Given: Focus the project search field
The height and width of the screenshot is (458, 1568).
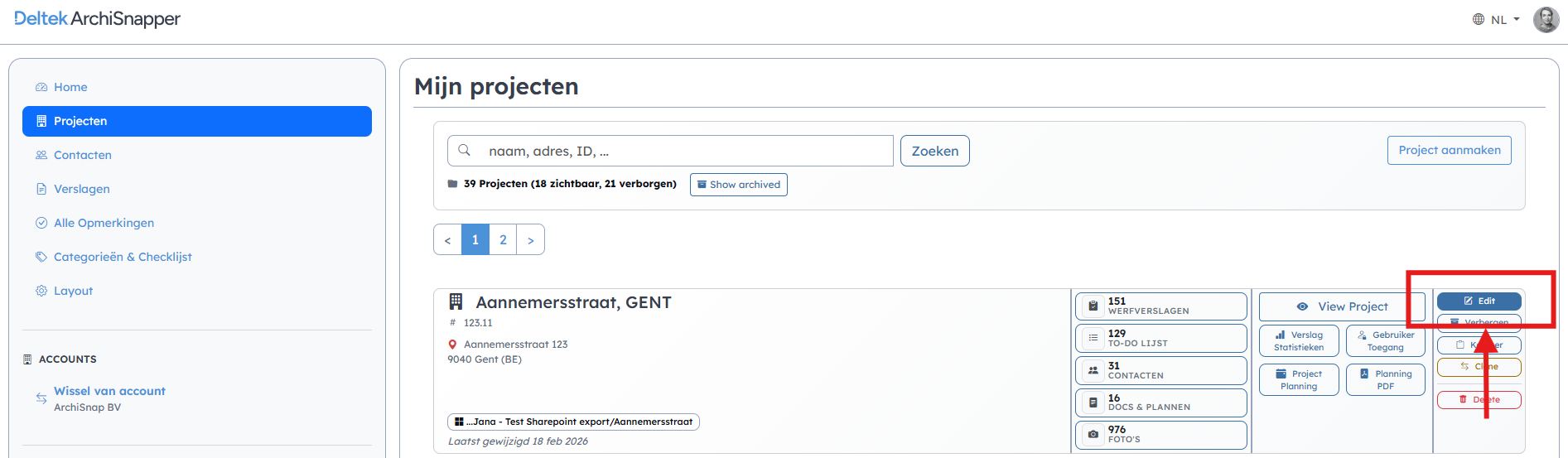Looking at the screenshot, I should click(x=670, y=151).
